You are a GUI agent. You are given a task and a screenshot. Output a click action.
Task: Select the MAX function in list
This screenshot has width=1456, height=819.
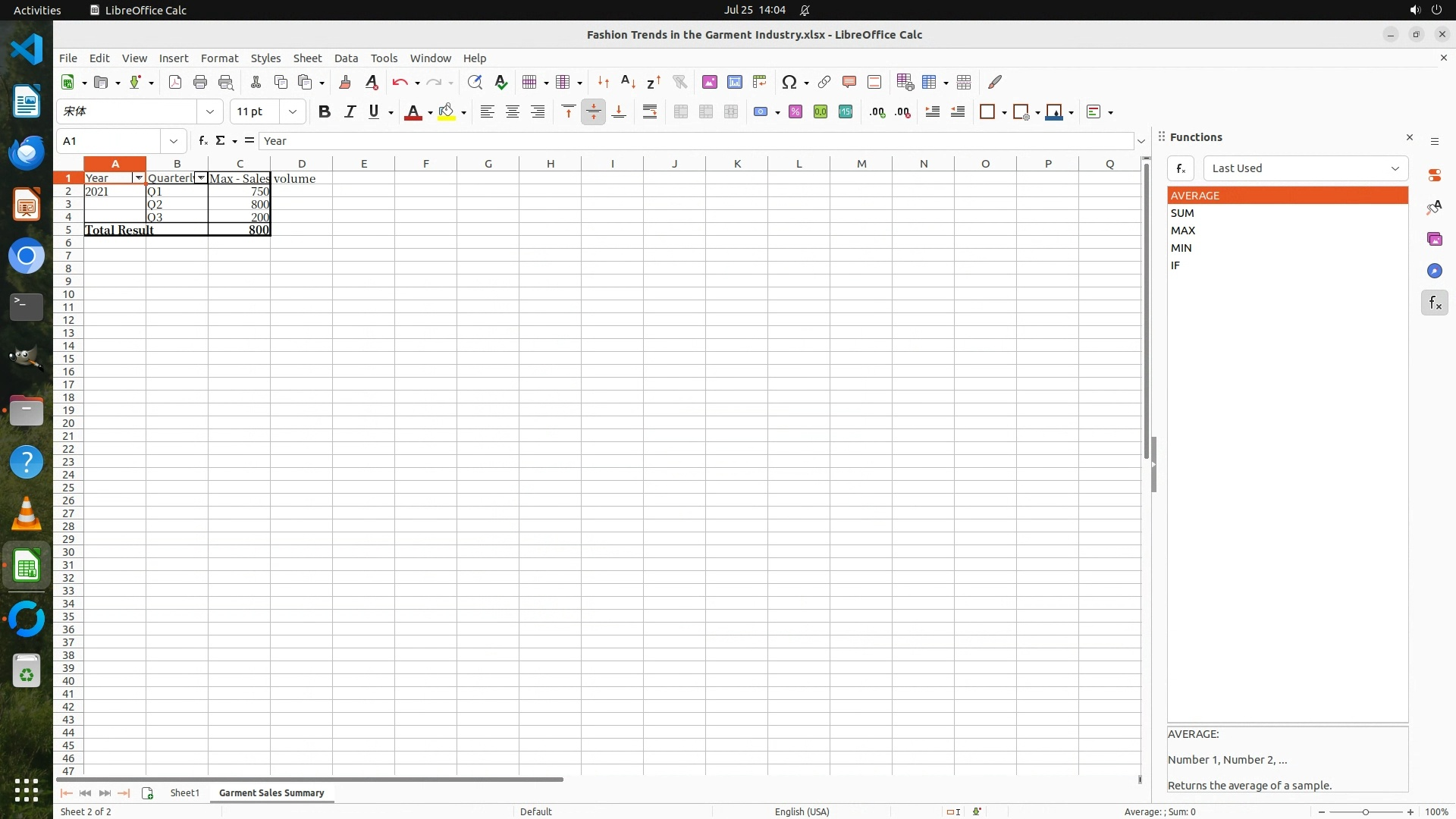click(x=1182, y=231)
